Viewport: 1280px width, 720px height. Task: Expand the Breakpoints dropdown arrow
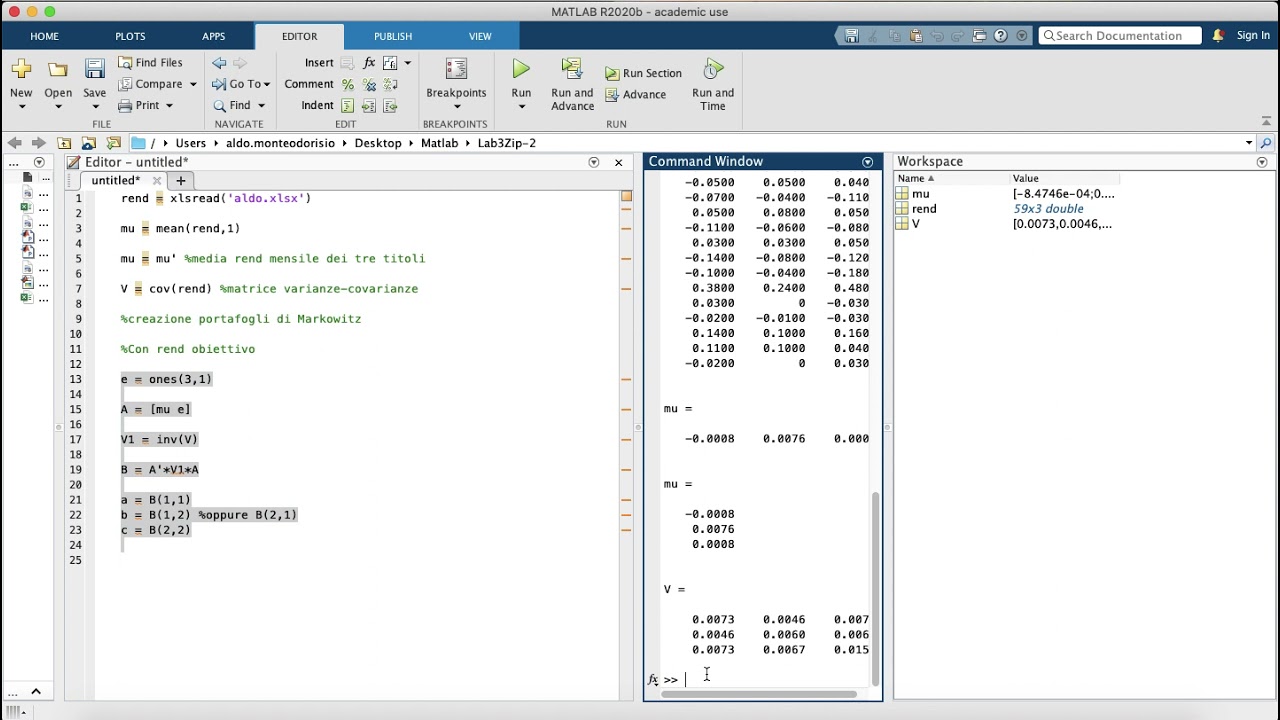coord(456,107)
